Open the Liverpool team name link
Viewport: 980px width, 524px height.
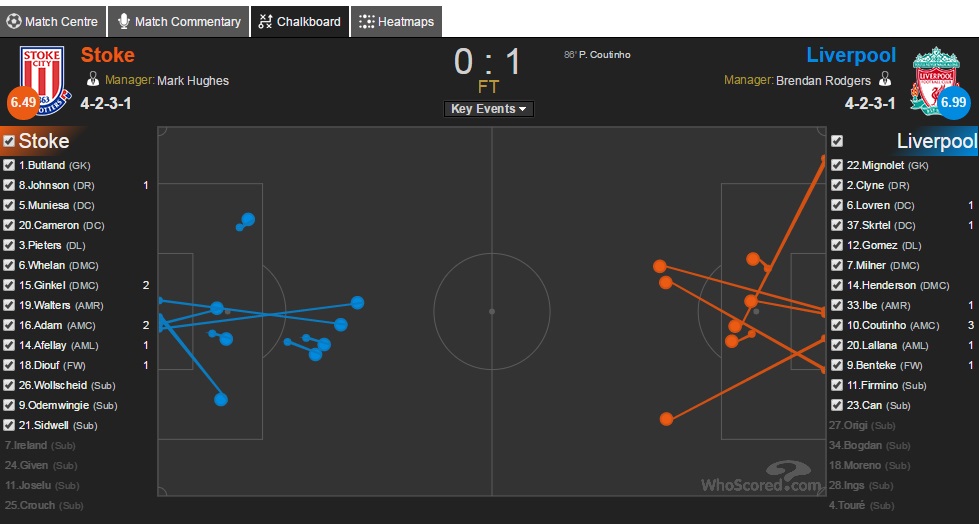(851, 55)
